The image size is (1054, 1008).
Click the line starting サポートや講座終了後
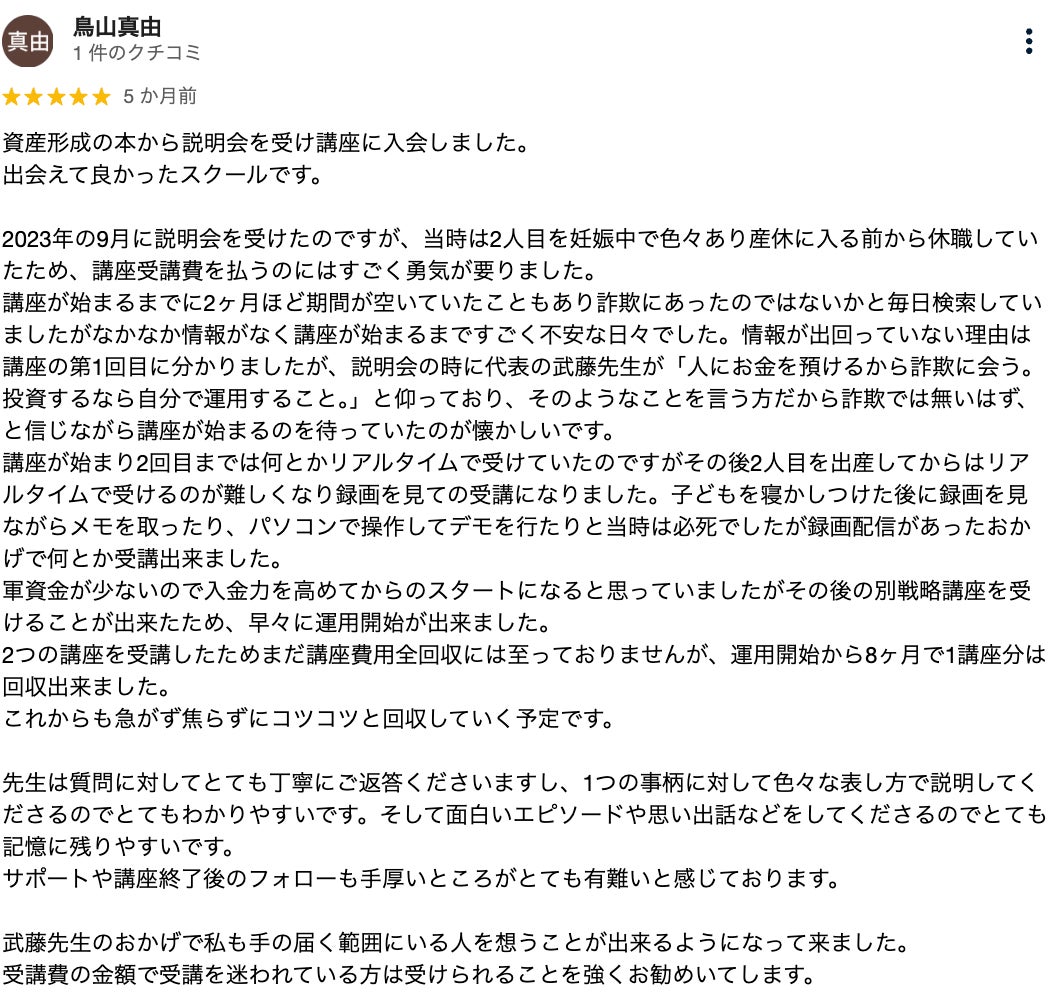421,878
